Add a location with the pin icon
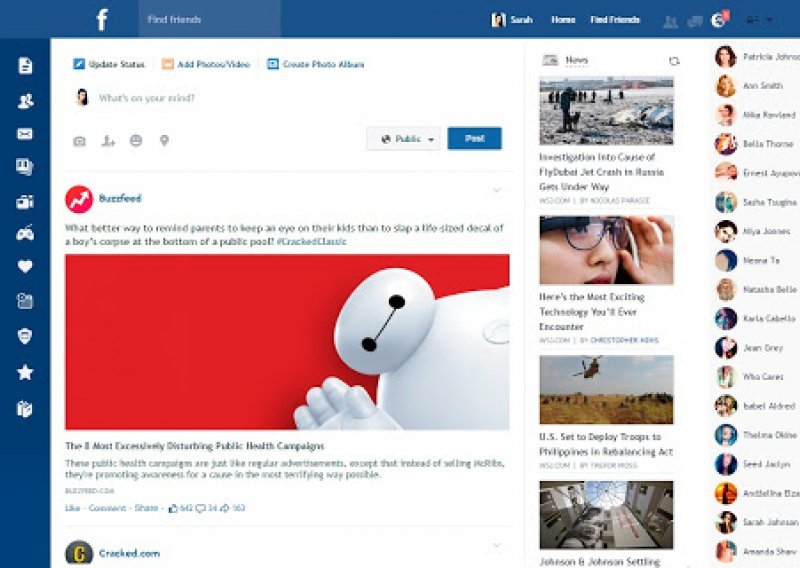Screen dimensions: 800x568 coord(164,140)
